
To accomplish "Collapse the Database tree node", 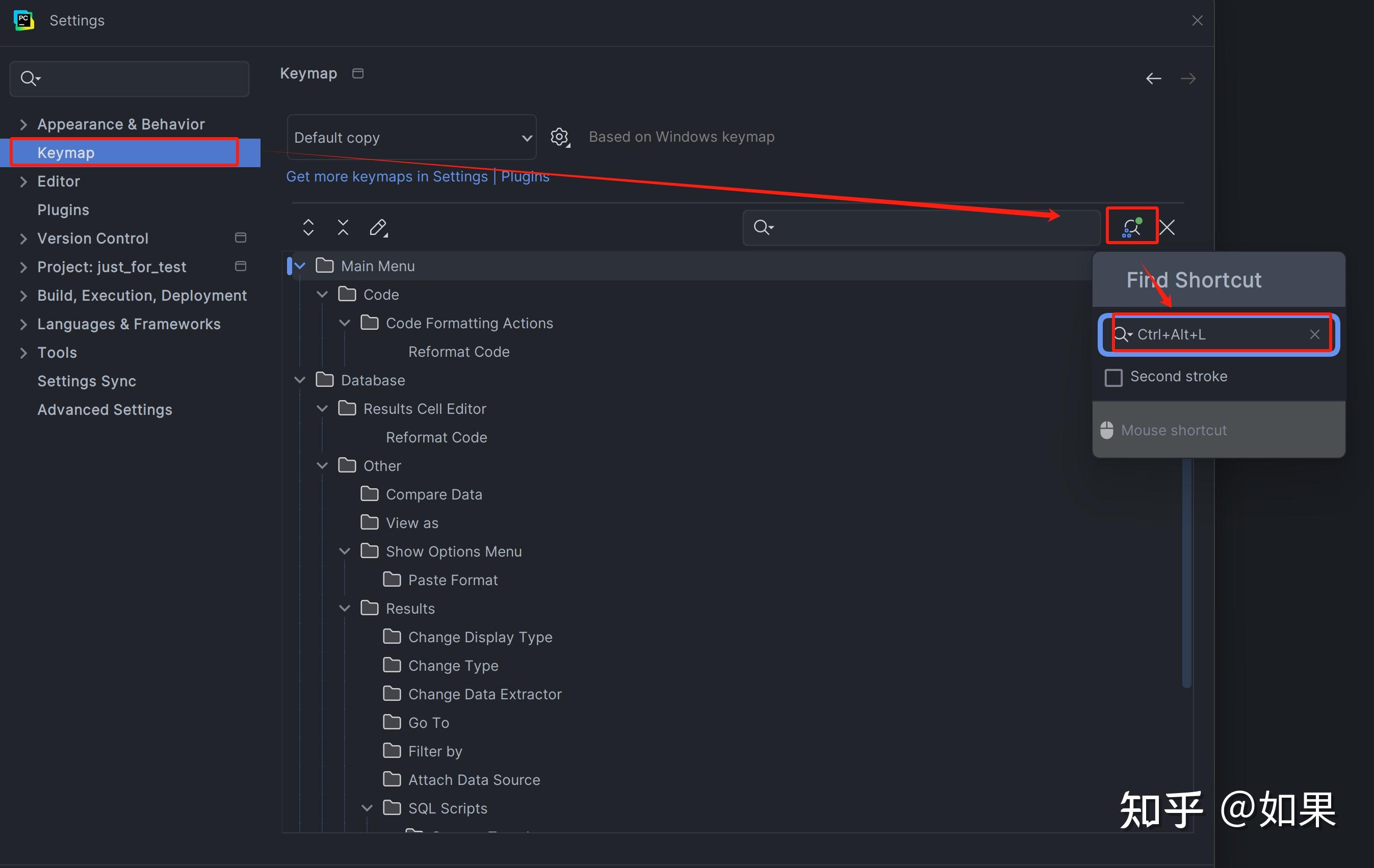I will point(300,380).
